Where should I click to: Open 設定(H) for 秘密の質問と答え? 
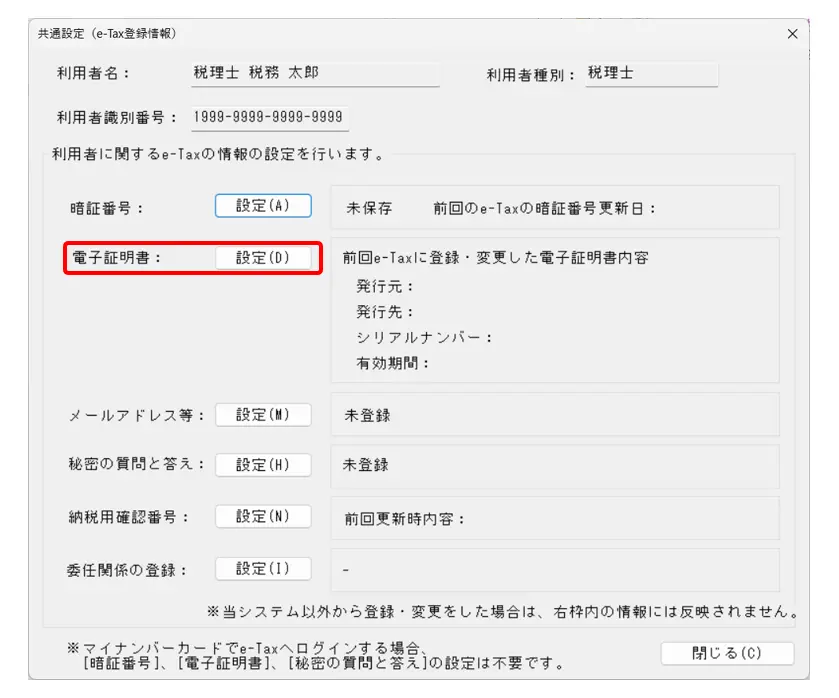(263, 465)
